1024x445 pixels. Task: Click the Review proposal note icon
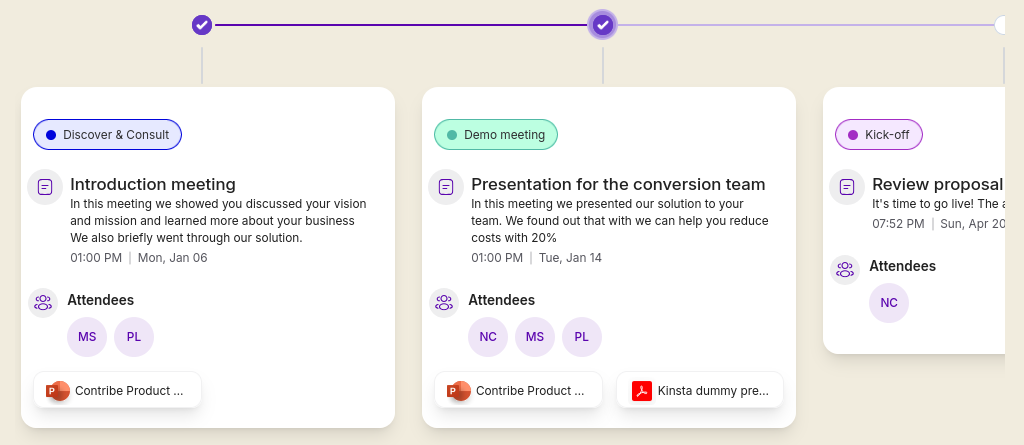847,187
